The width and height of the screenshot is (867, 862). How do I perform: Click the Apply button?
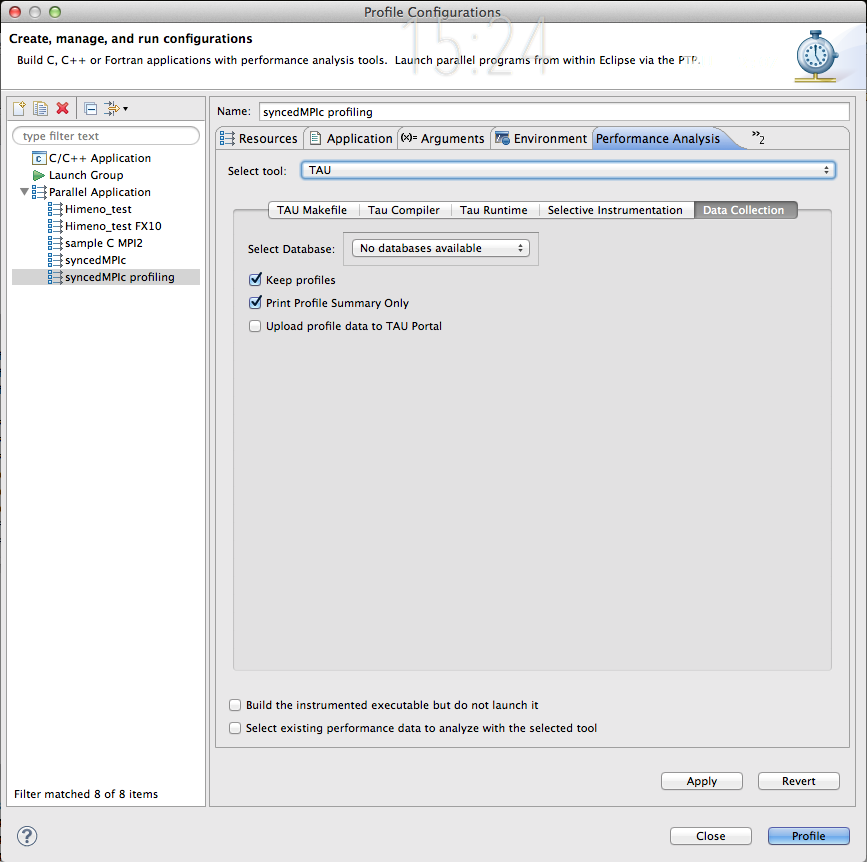click(702, 781)
